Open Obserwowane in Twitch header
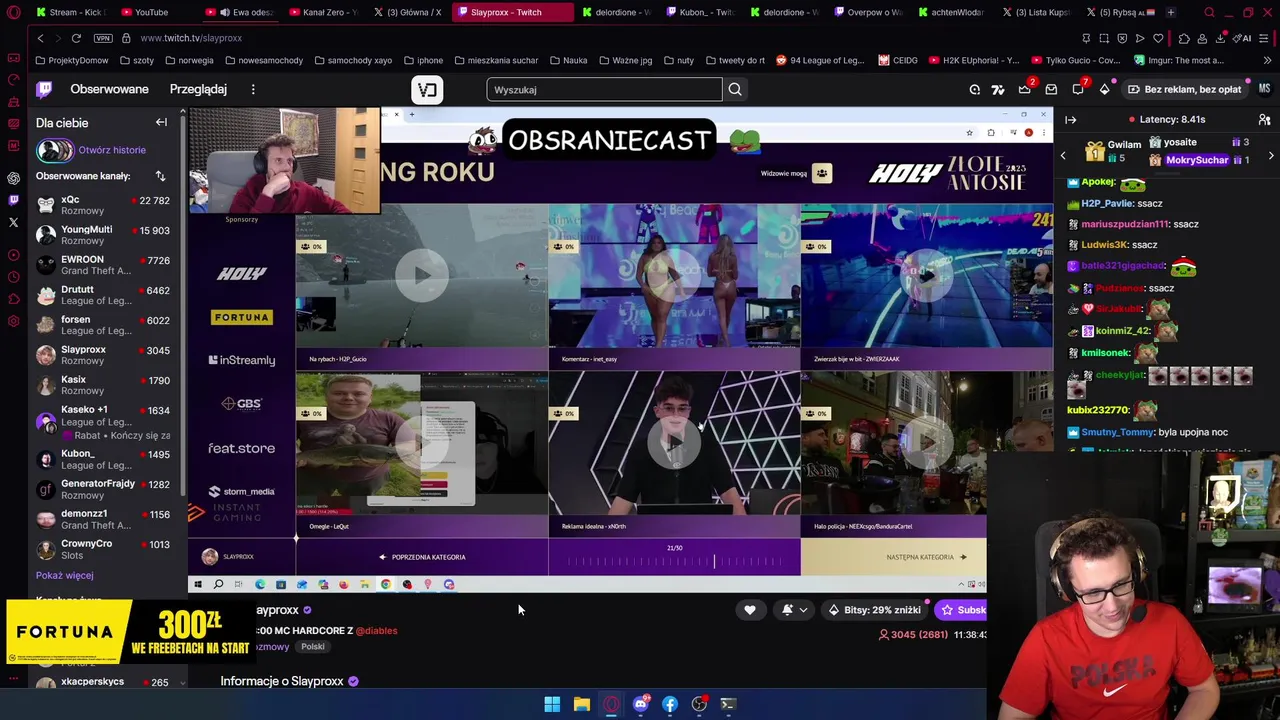Image resolution: width=1280 pixels, height=720 pixels. [x=109, y=89]
